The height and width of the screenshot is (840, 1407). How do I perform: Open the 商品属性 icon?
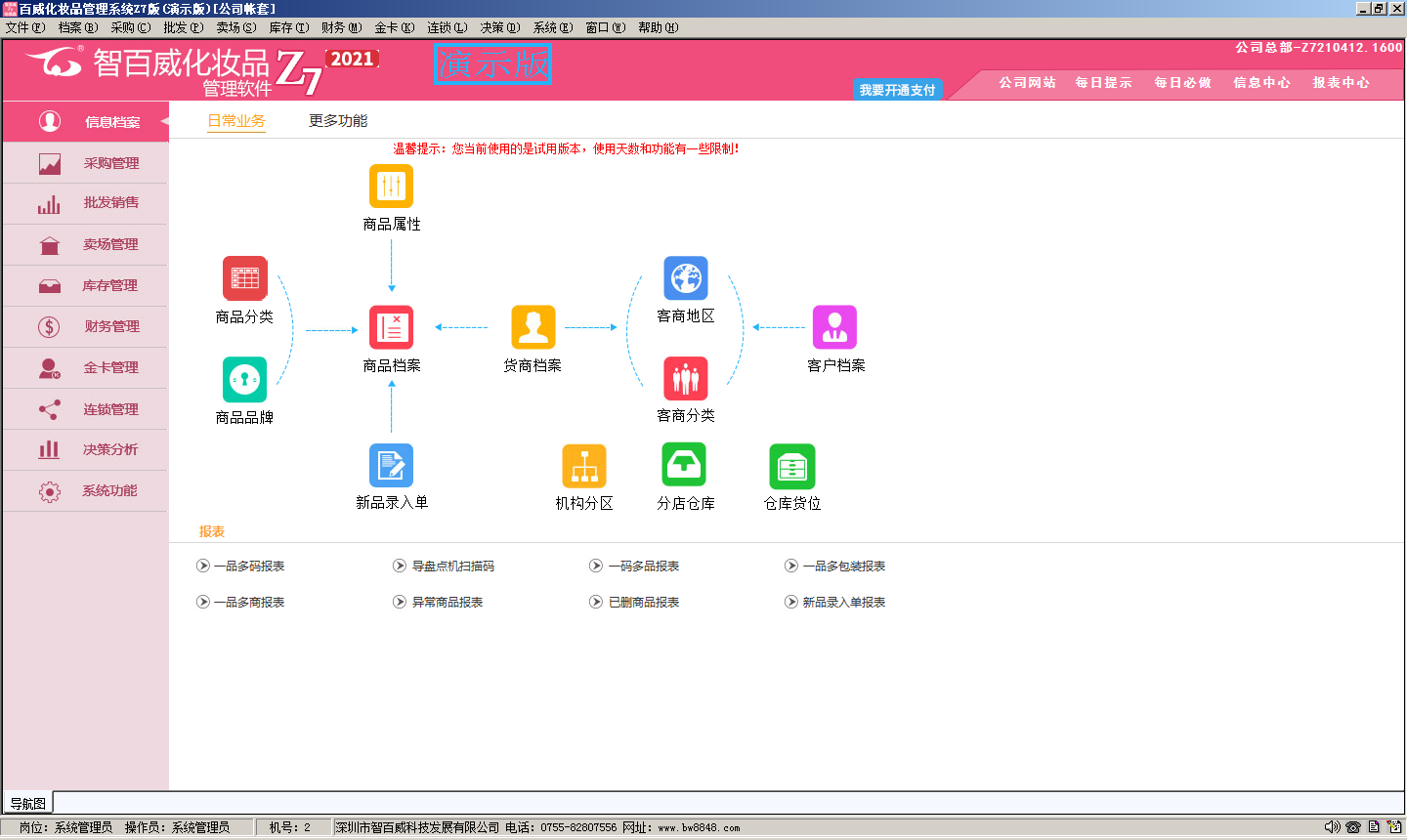click(391, 186)
